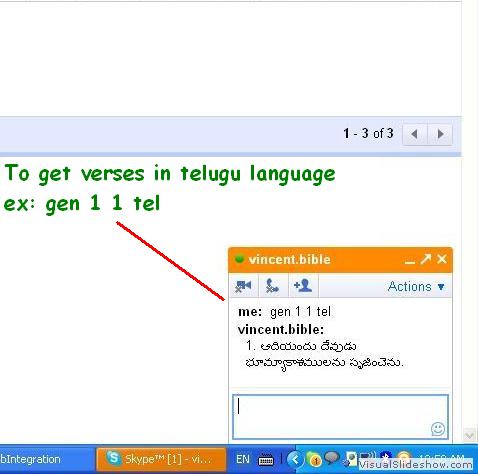The width and height of the screenshot is (478, 474).
Task: Close the vincent.bible chat window
Action: pos(442,259)
